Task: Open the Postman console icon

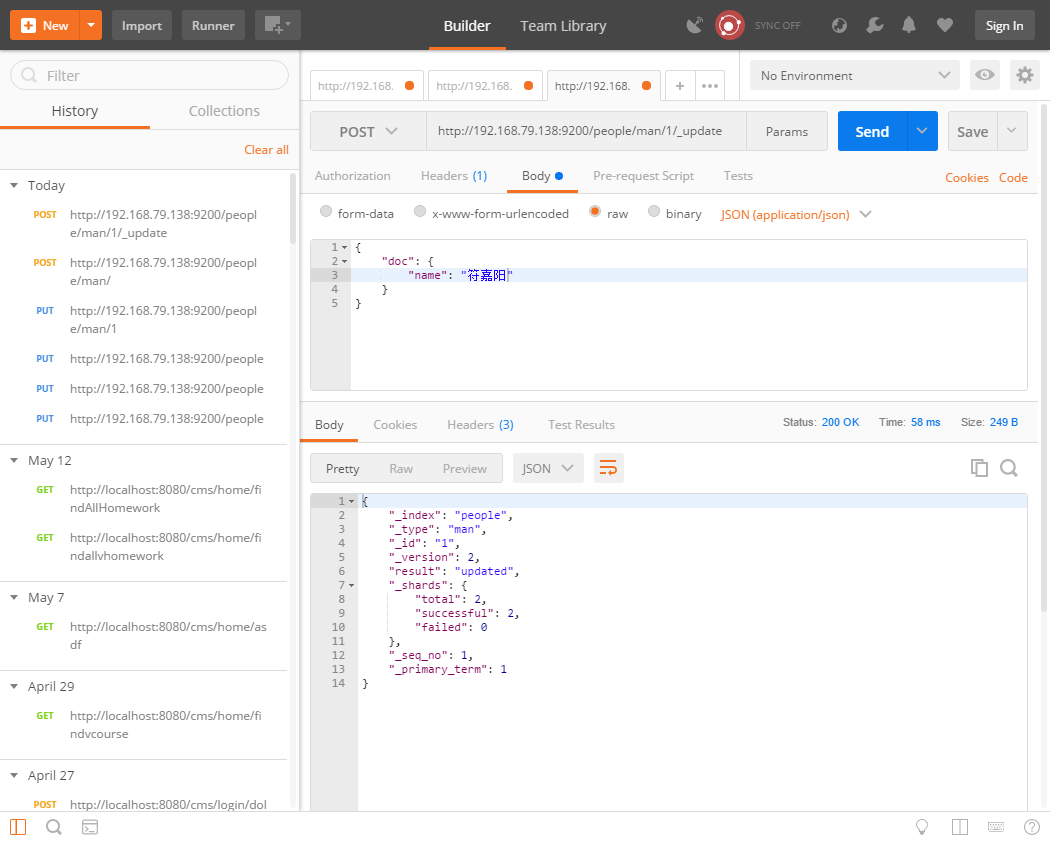Action: coord(89,827)
